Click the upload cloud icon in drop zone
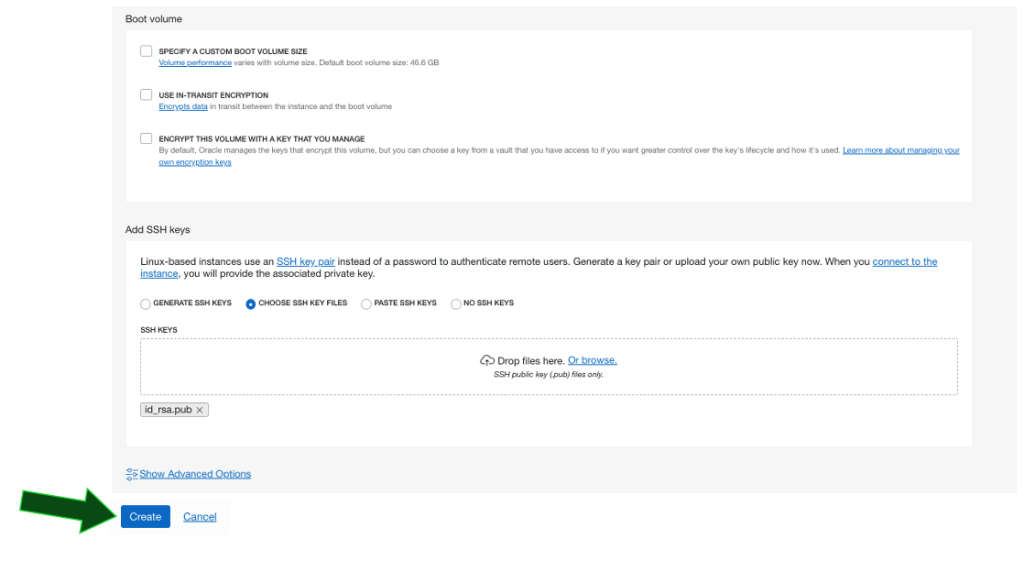 pos(487,360)
